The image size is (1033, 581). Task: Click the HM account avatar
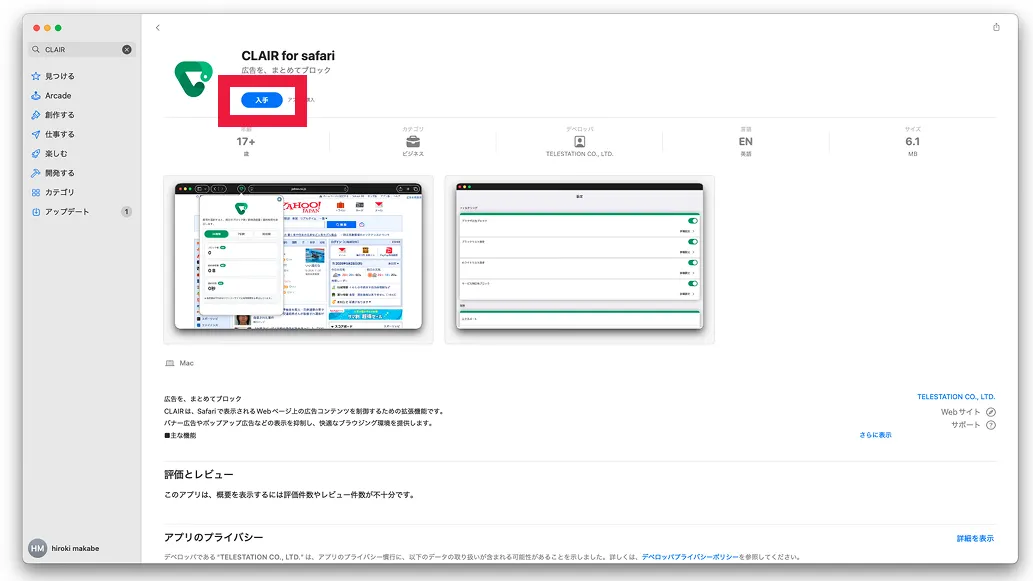(x=38, y=548)
